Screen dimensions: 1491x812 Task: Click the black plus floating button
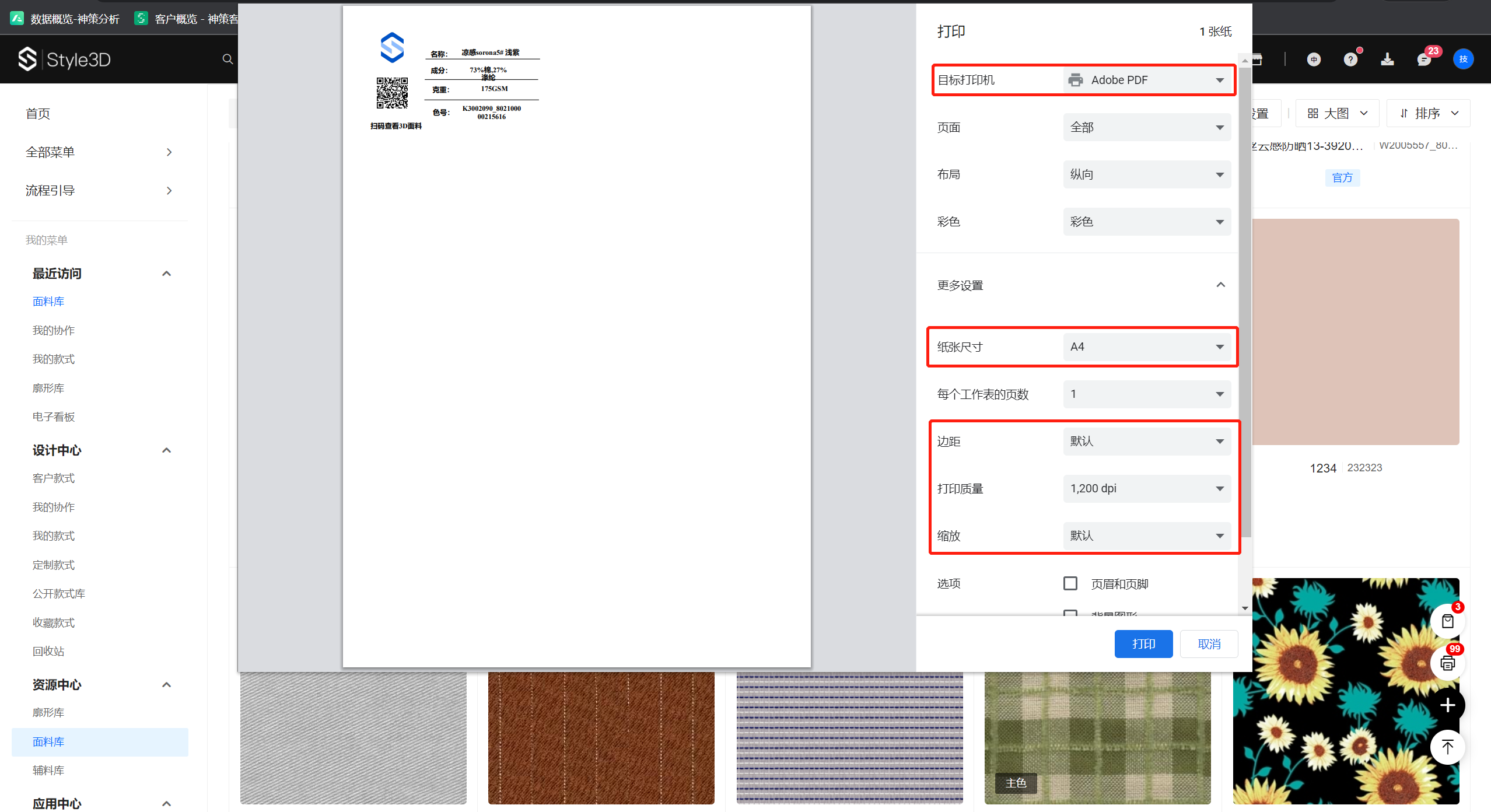(1447, 705)
